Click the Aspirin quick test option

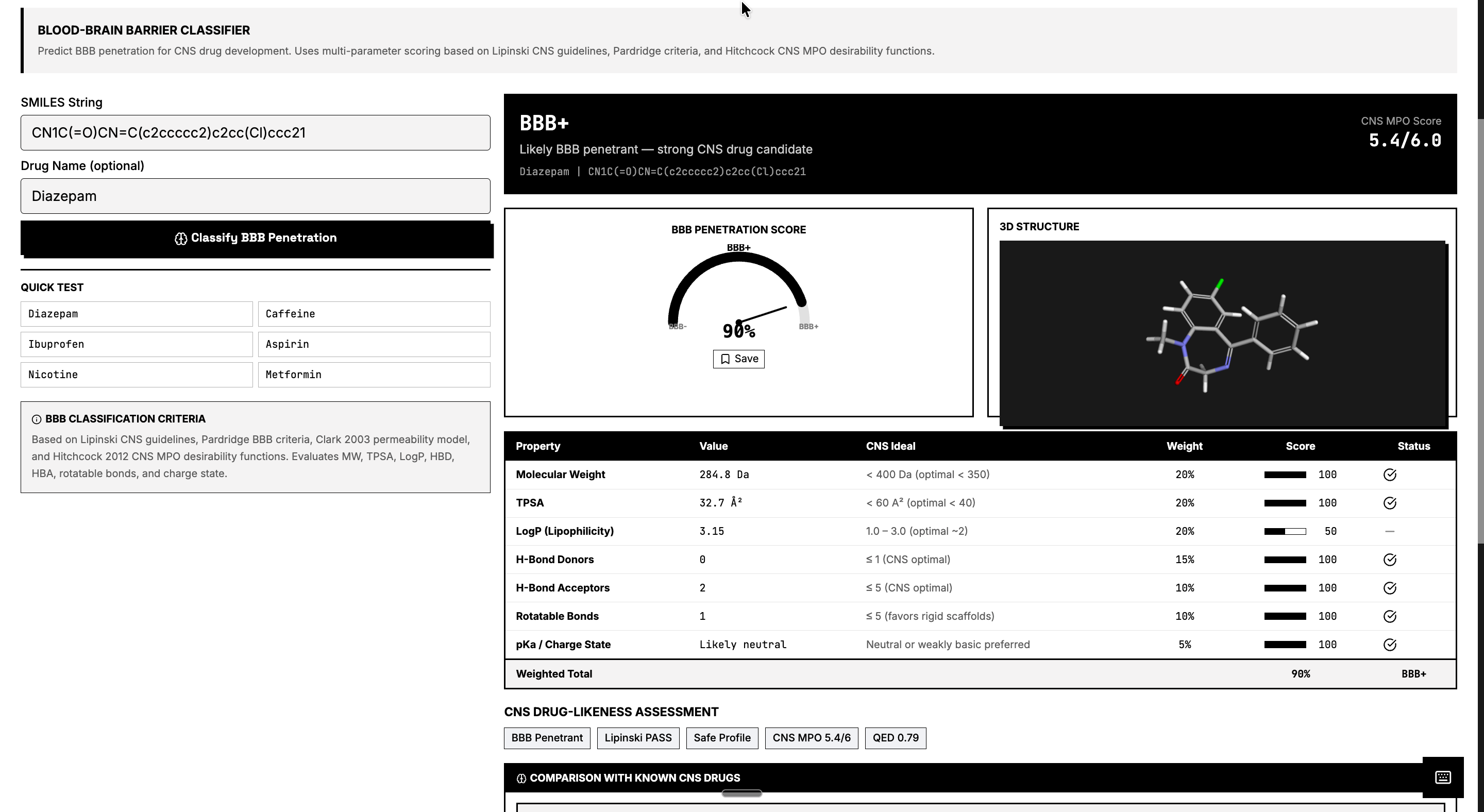pos(374,344)
